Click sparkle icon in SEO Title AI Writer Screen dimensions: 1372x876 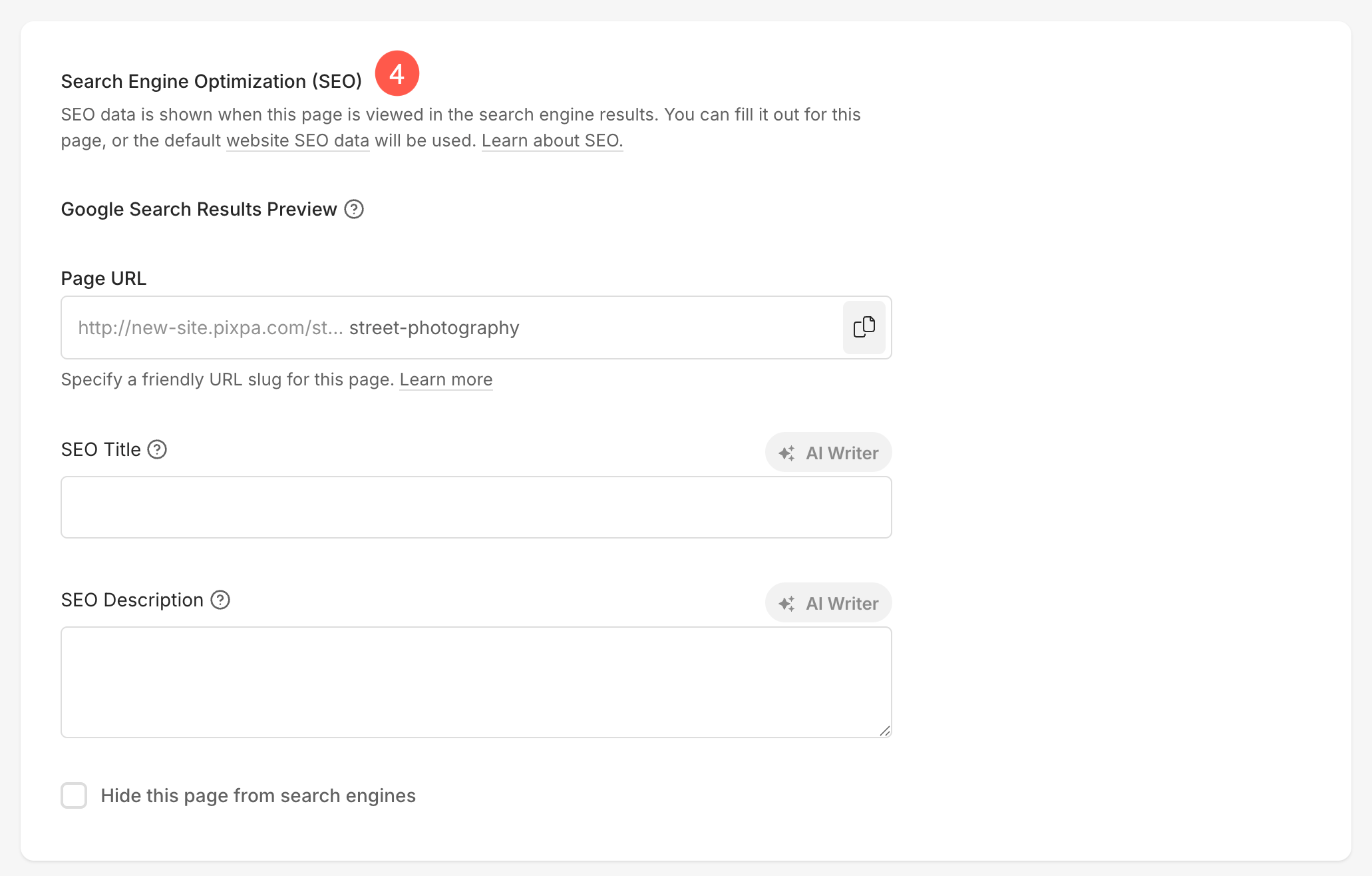coord(786,453)
